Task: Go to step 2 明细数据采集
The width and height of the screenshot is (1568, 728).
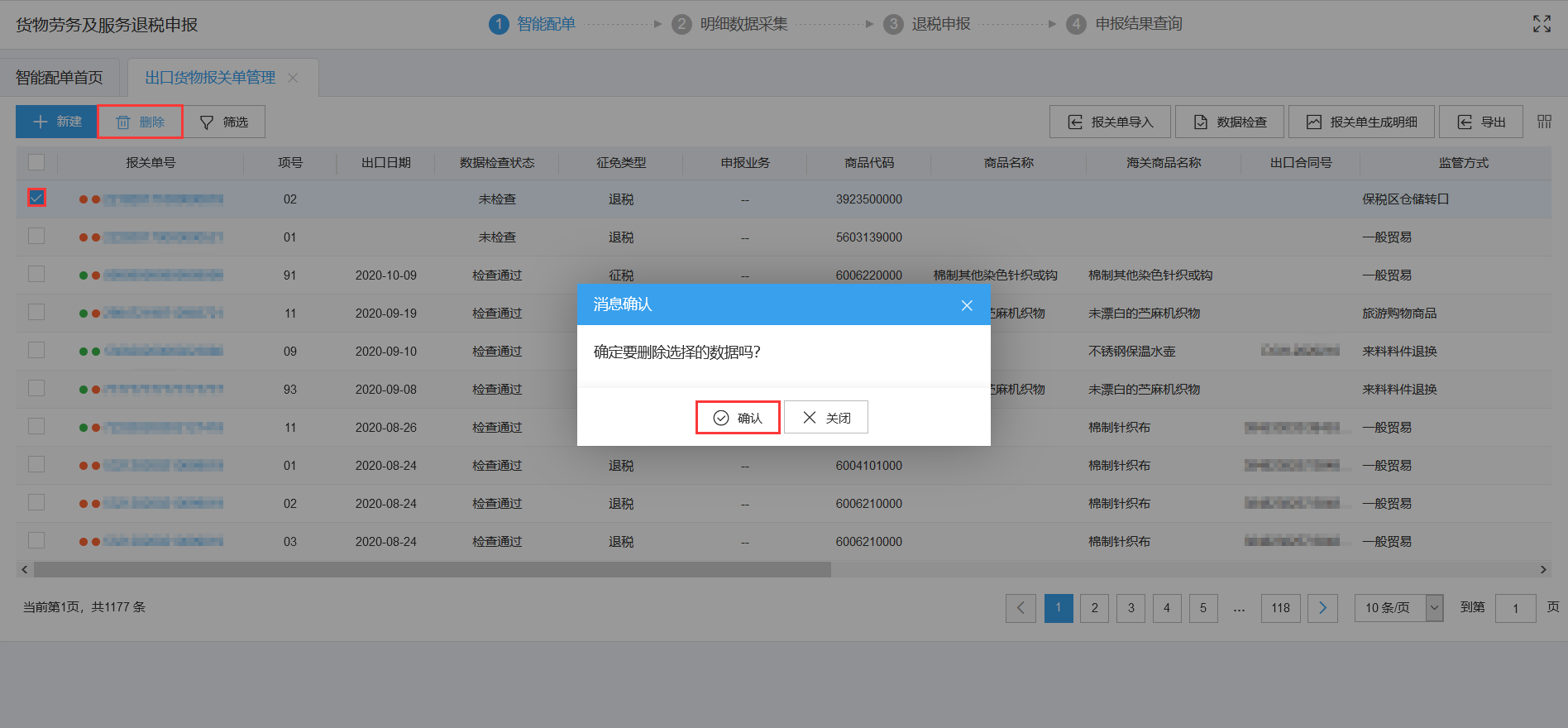Action: tap(730, 24)
